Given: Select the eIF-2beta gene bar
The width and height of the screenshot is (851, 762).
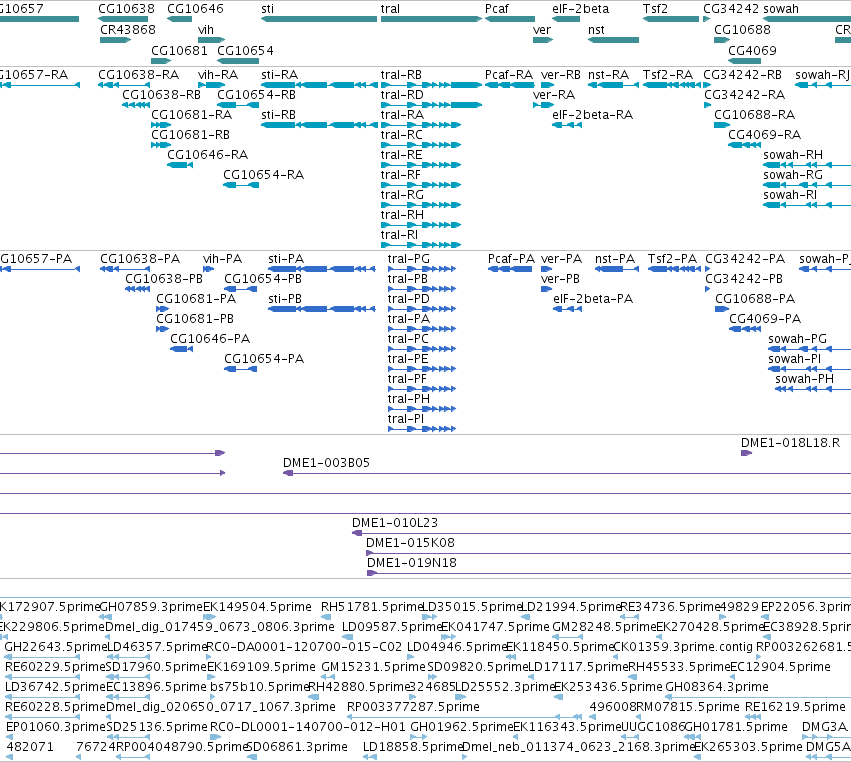Looking at the screenshot, I should click(566, 19).
